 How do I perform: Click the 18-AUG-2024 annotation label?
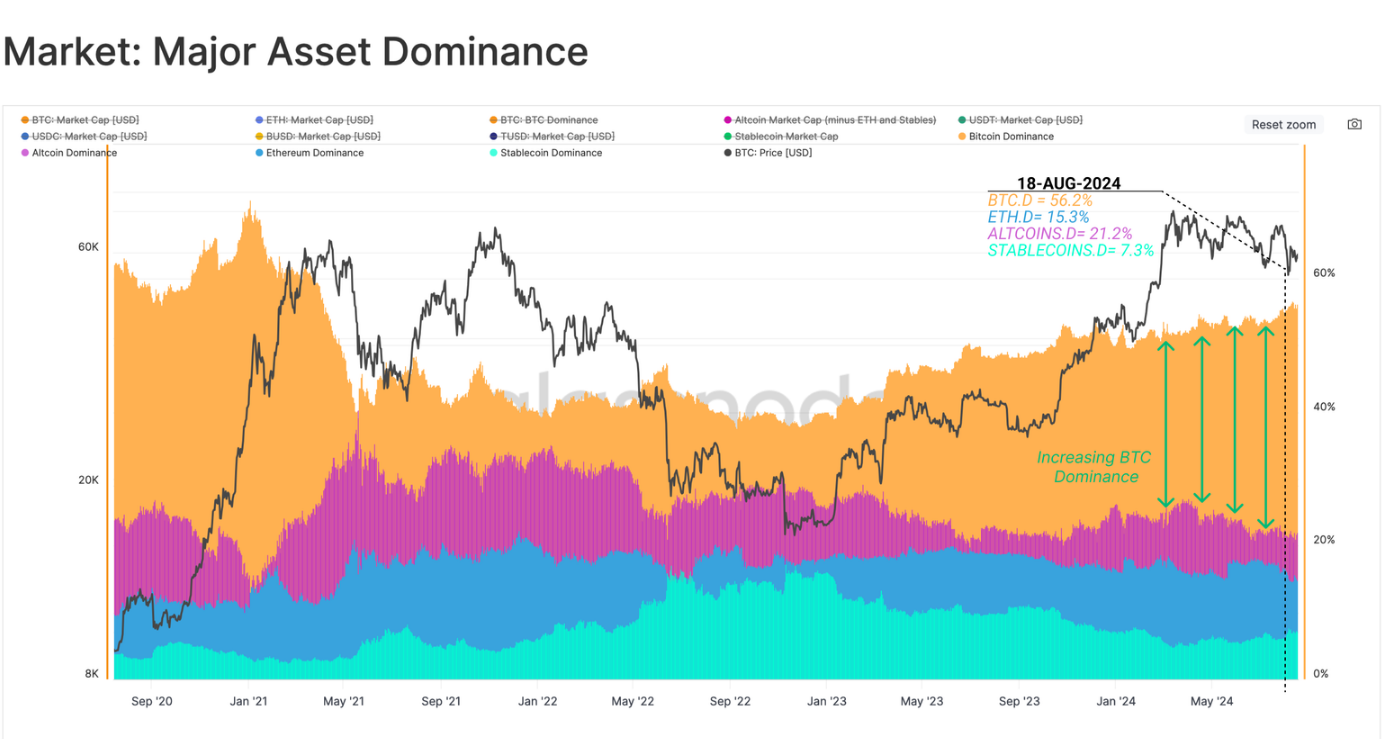(1068, 184)
